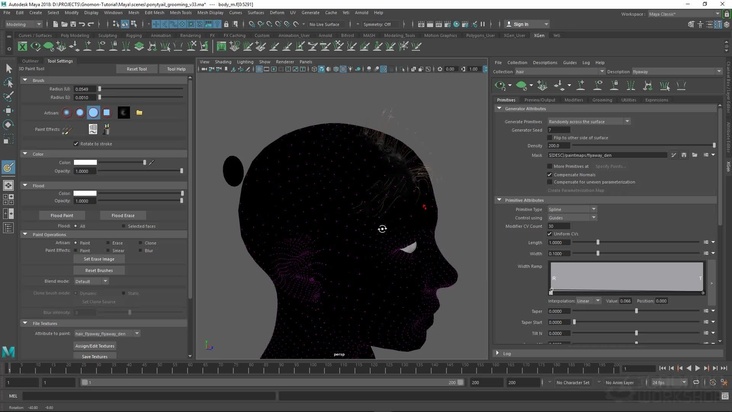
Task: Open Generate Primitives dropdown
Action: click(x=588, y=121)
